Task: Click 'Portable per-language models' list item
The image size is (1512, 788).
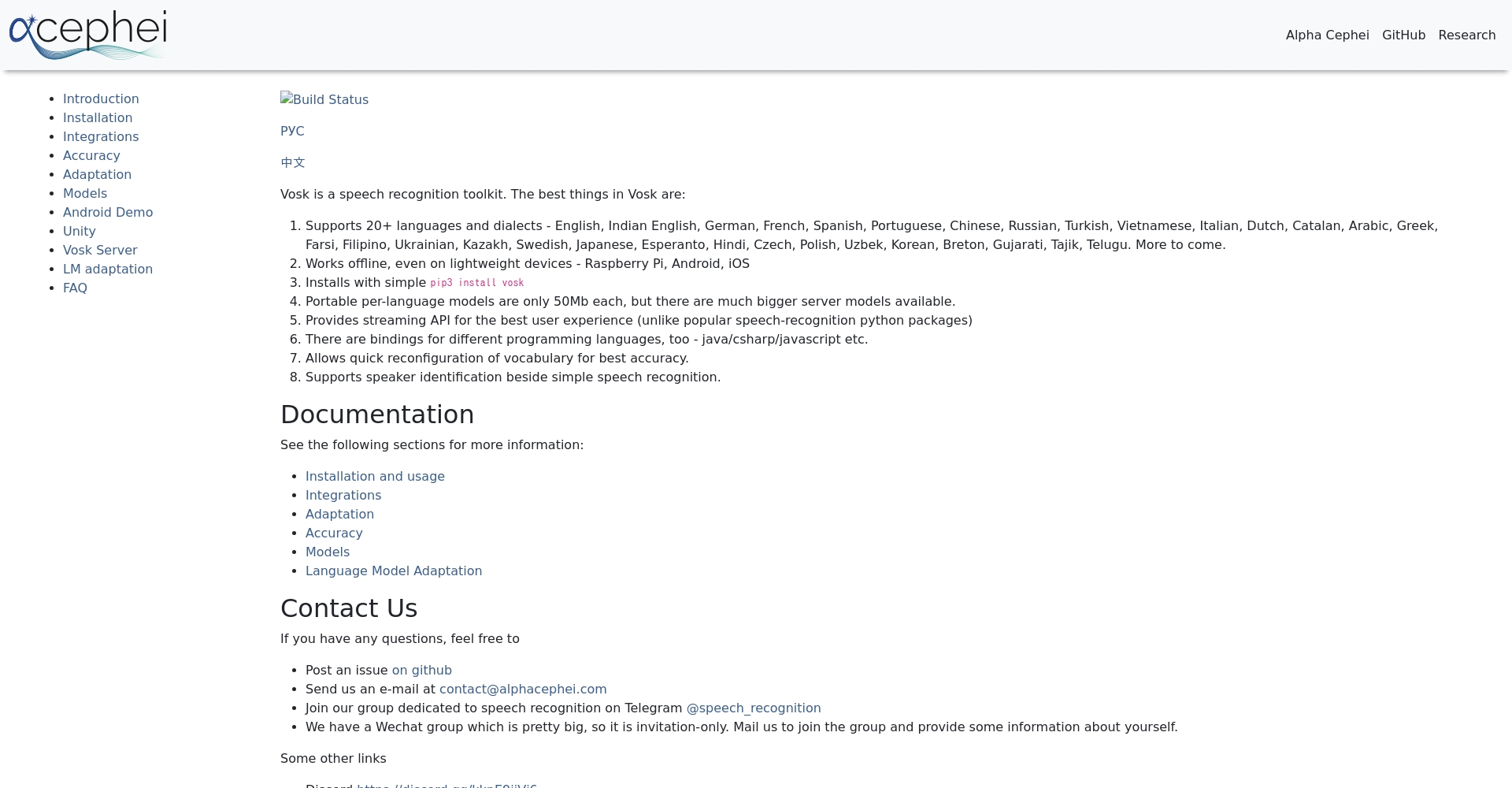Action: click(630, 301)
